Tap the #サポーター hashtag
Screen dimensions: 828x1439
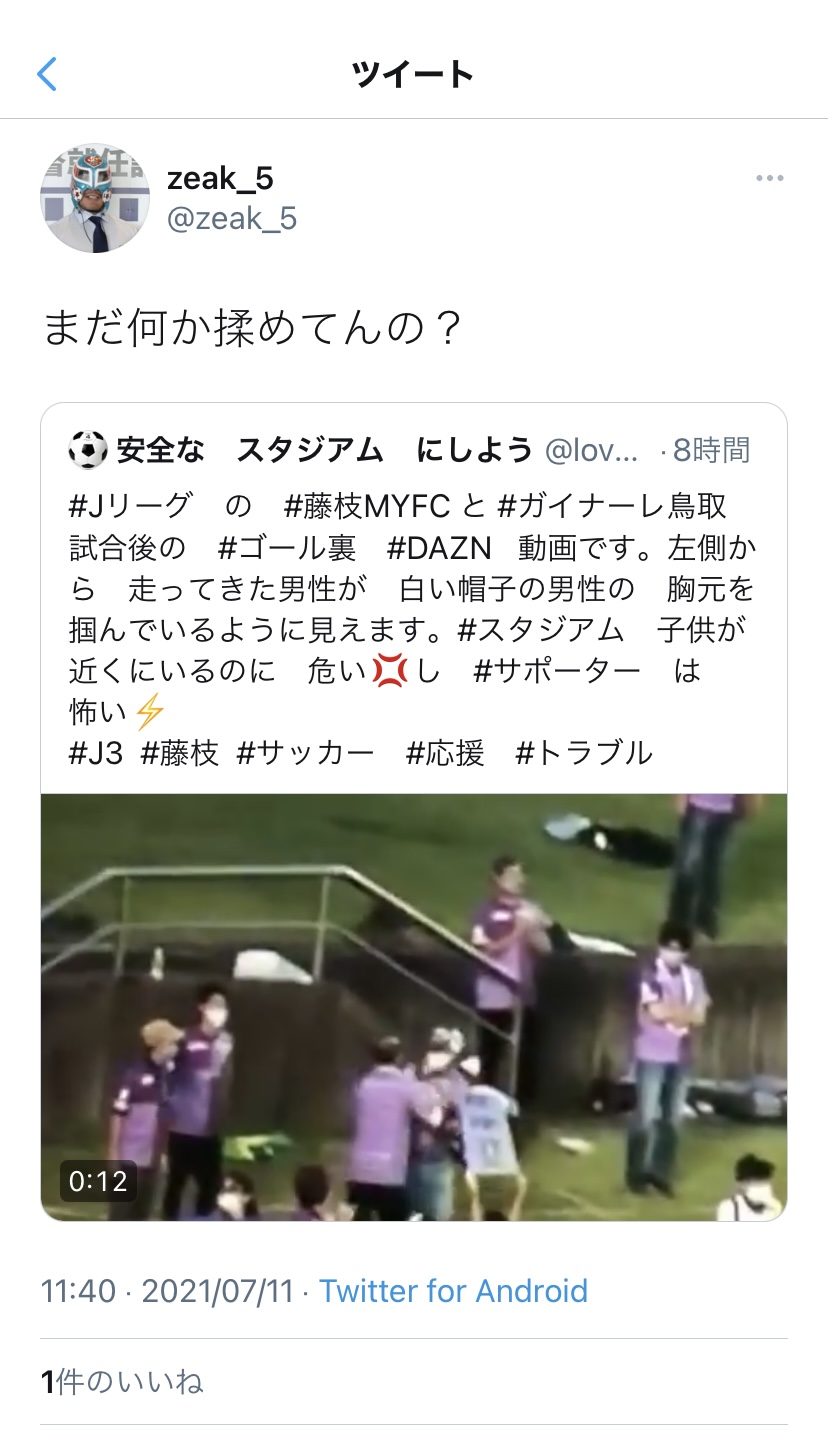coord(557,671)
